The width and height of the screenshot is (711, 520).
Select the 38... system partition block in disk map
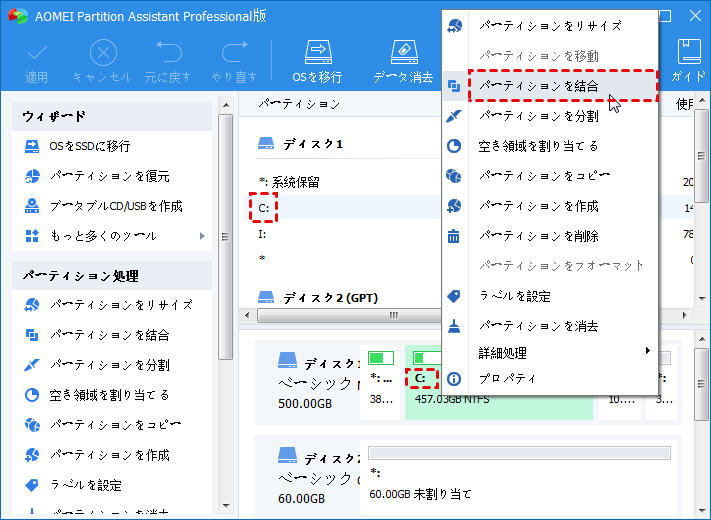[381, 383]
